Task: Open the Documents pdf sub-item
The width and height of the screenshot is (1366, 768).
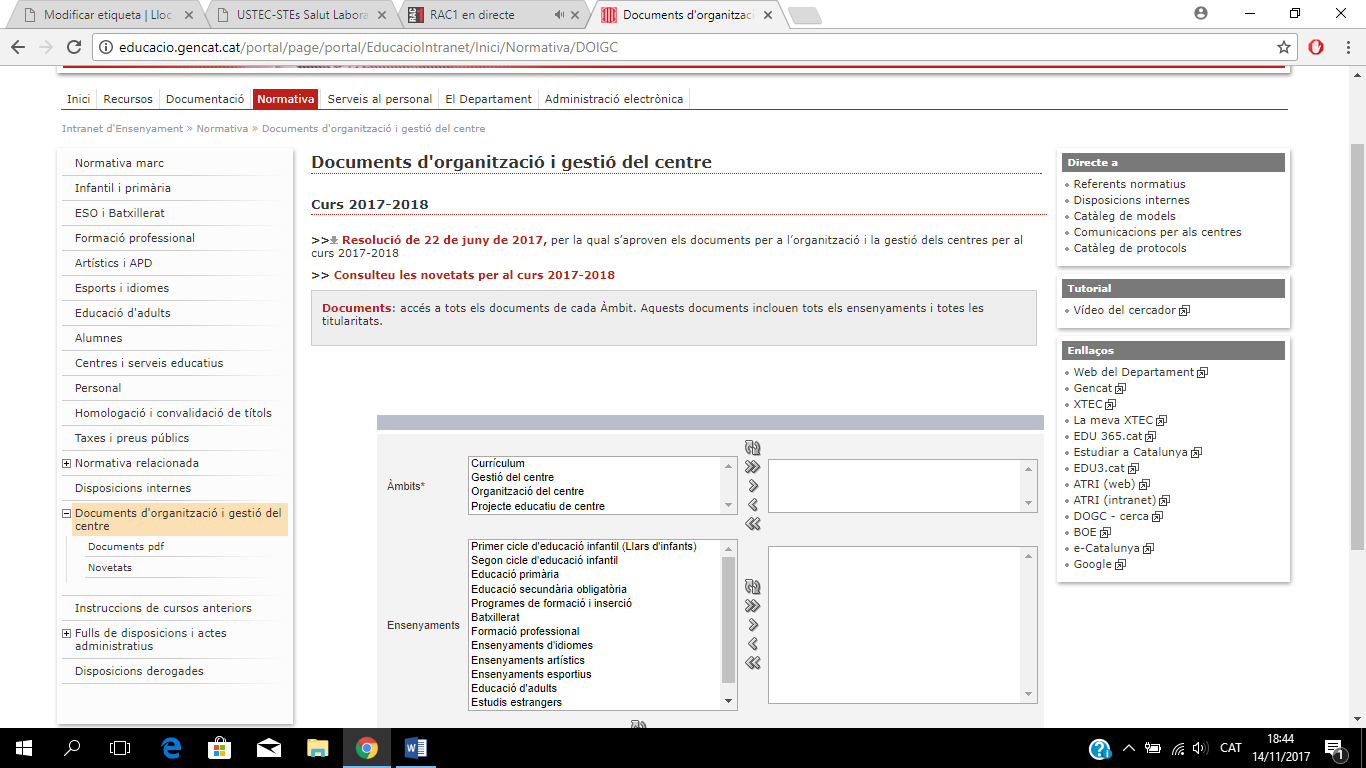Action: point(126,547)
